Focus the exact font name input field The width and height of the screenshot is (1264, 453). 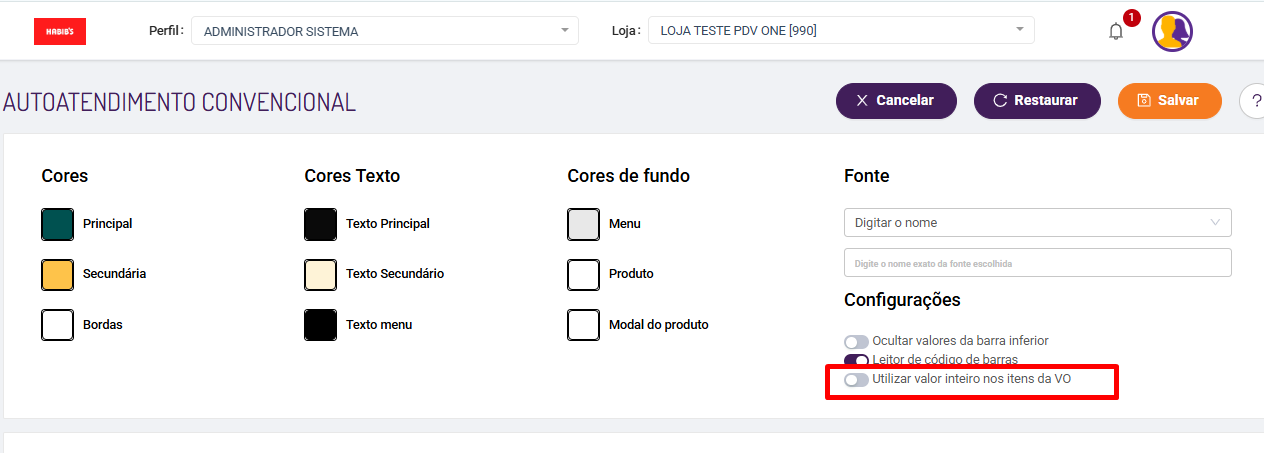click(1037, 263)
